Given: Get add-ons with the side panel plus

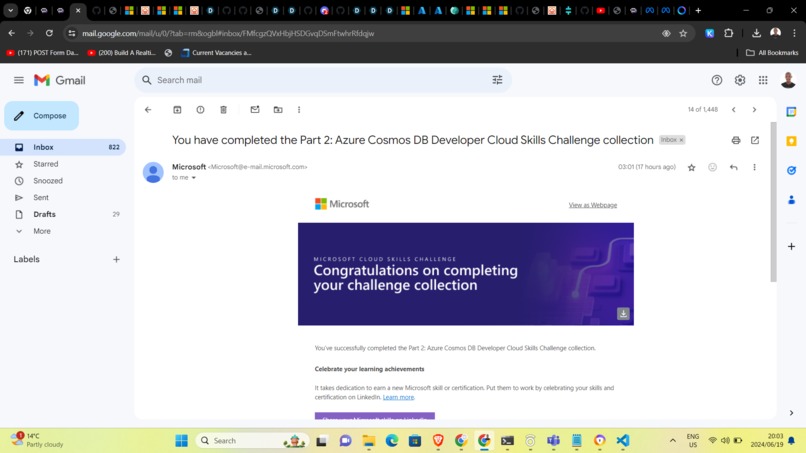Looking at the screenshot, I should [x=791, y=246].
